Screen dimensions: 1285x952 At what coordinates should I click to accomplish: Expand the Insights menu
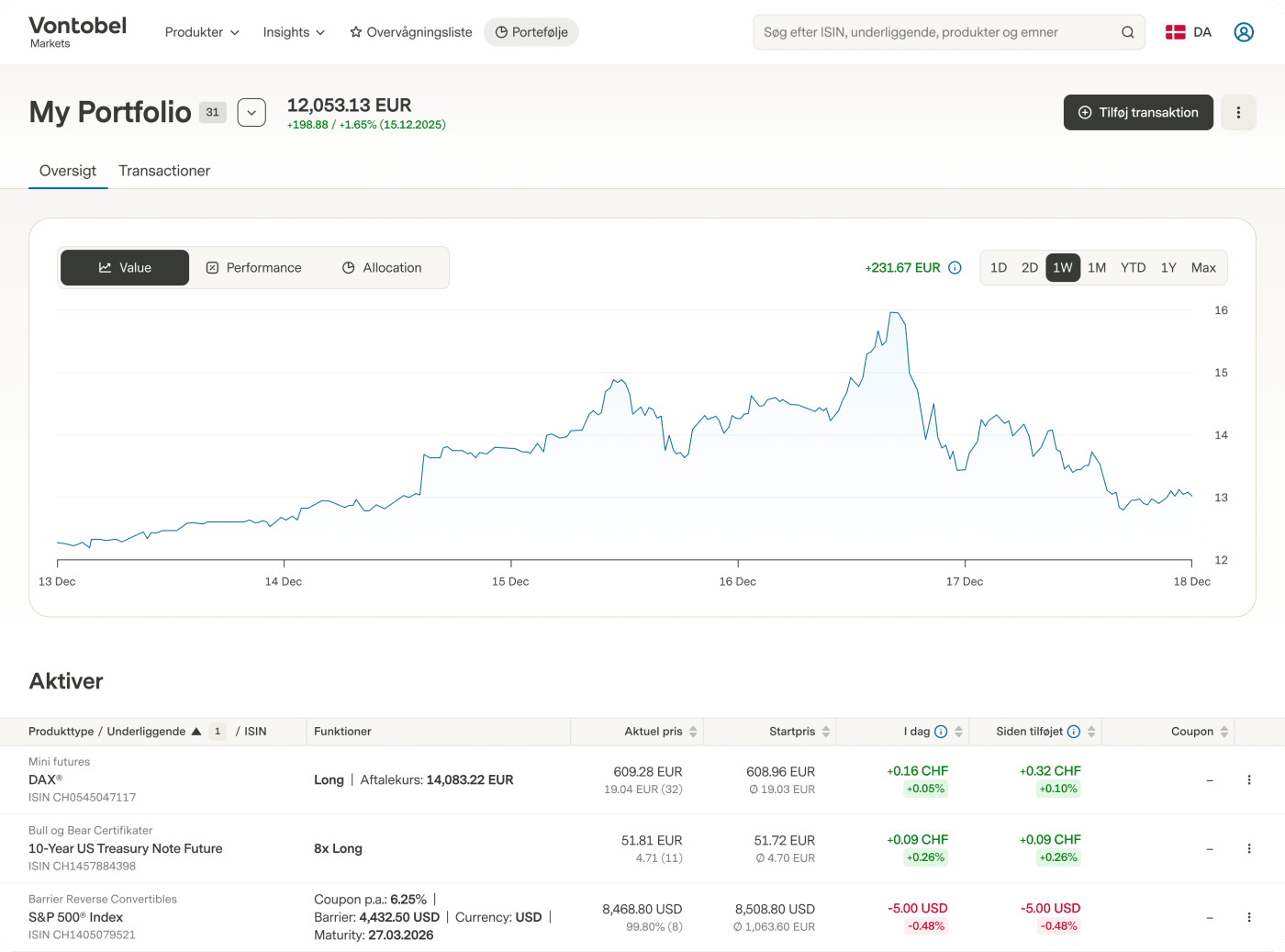[294, 32]
